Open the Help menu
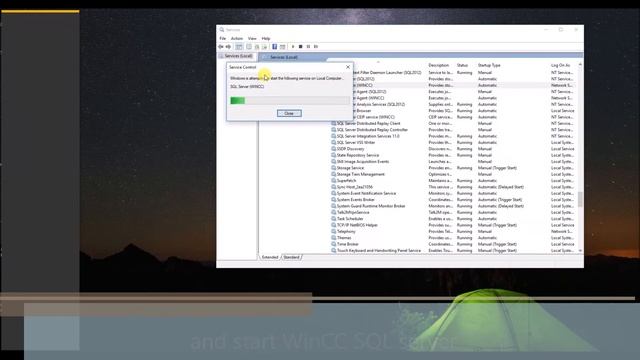 tap(266, 38)
